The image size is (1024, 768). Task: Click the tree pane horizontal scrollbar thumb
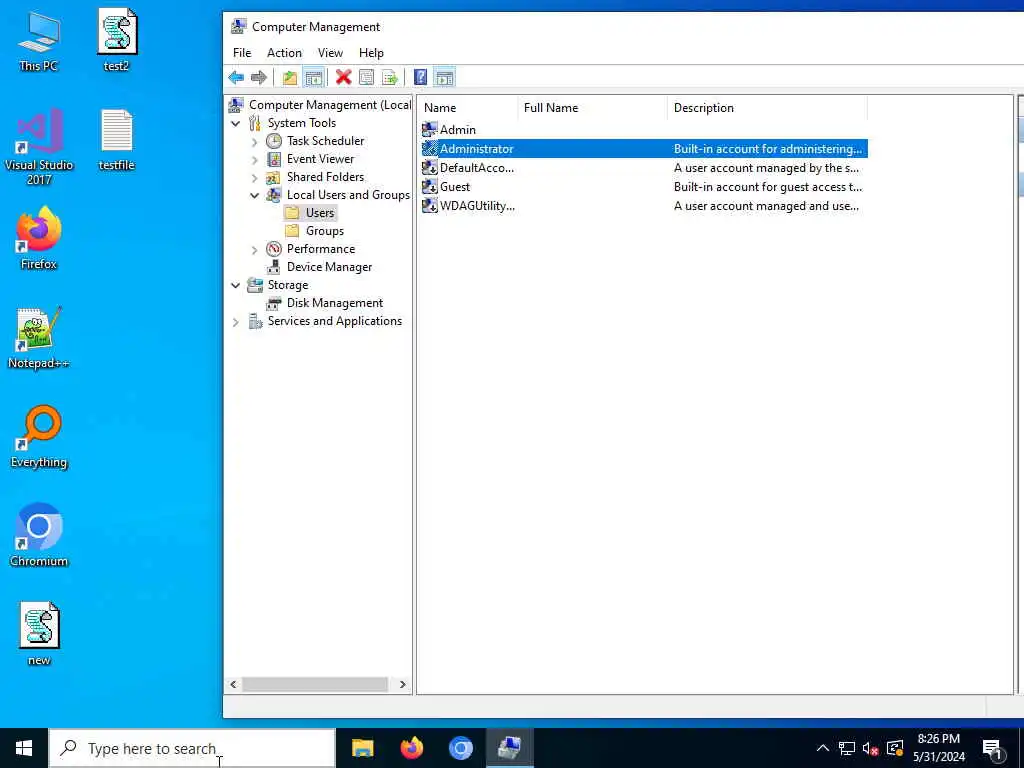click(x=315, y=684)
